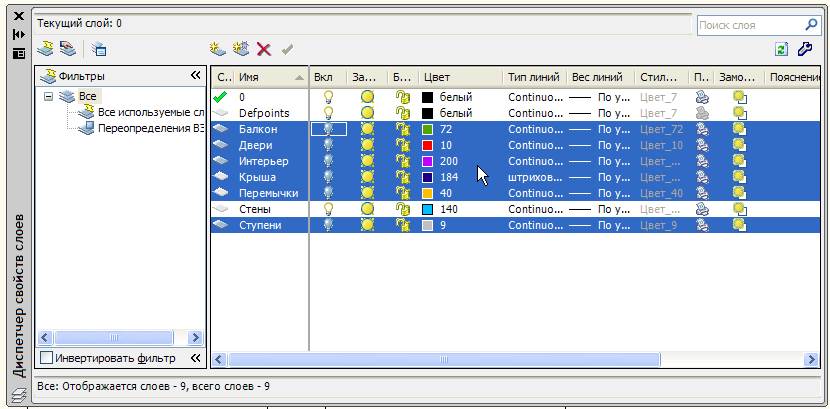Create a new layer icon

tap(218, 49)
